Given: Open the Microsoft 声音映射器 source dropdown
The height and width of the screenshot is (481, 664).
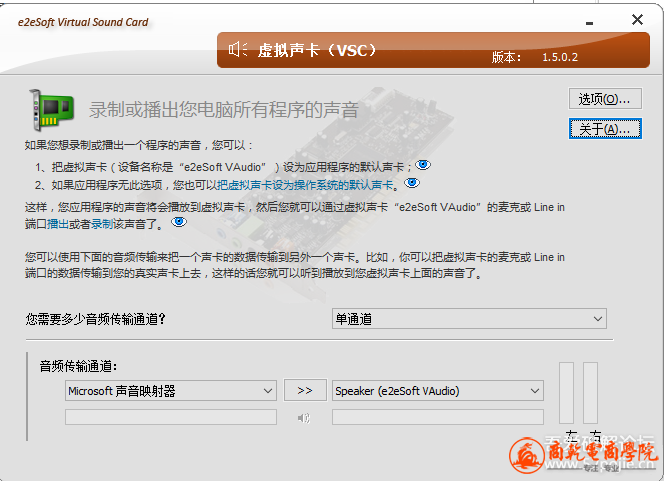Looking at the screenshot, I should click(171, 390).
